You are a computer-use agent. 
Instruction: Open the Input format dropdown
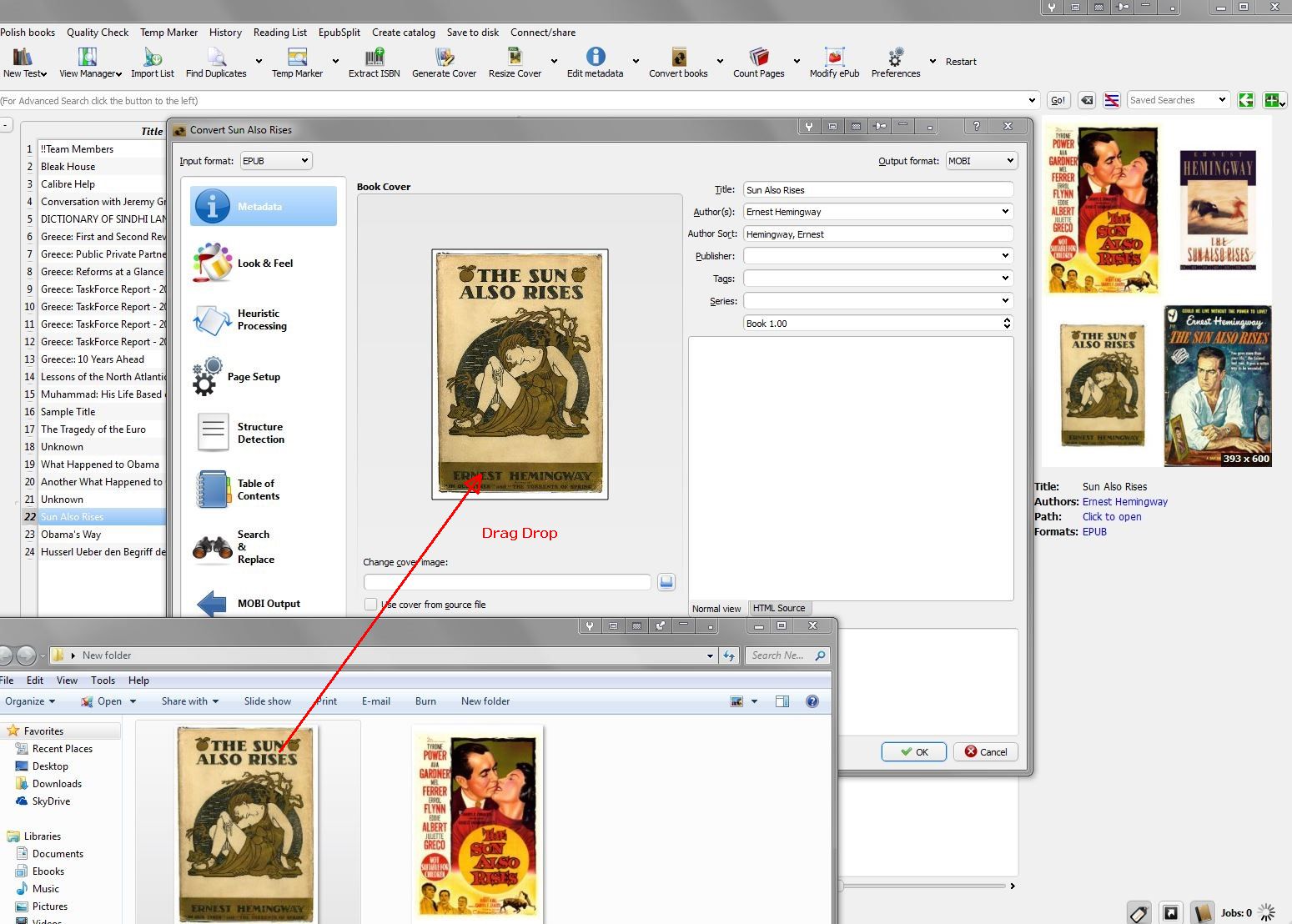click(276, 160)
